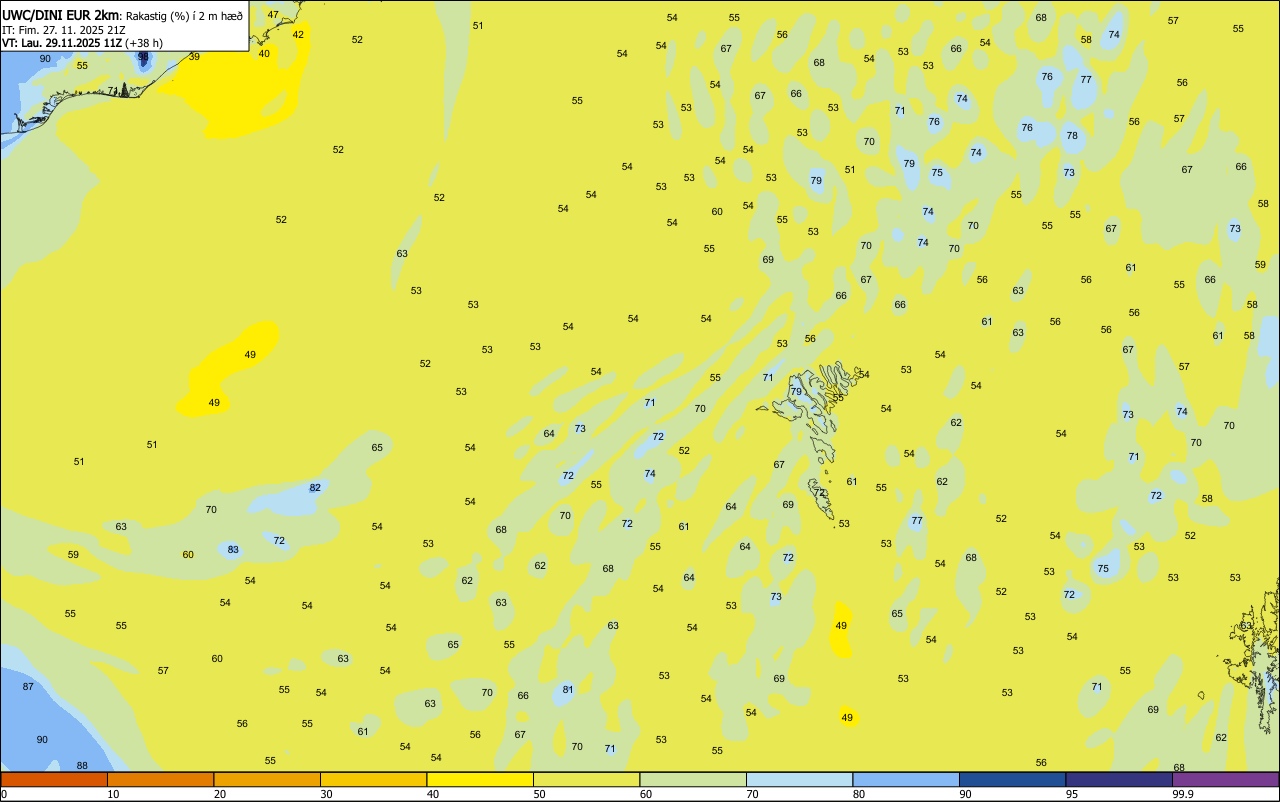Image resolution: width=1280 pixels, height=802 pixels.
Task: Click the map value 81
Action: 568,689
